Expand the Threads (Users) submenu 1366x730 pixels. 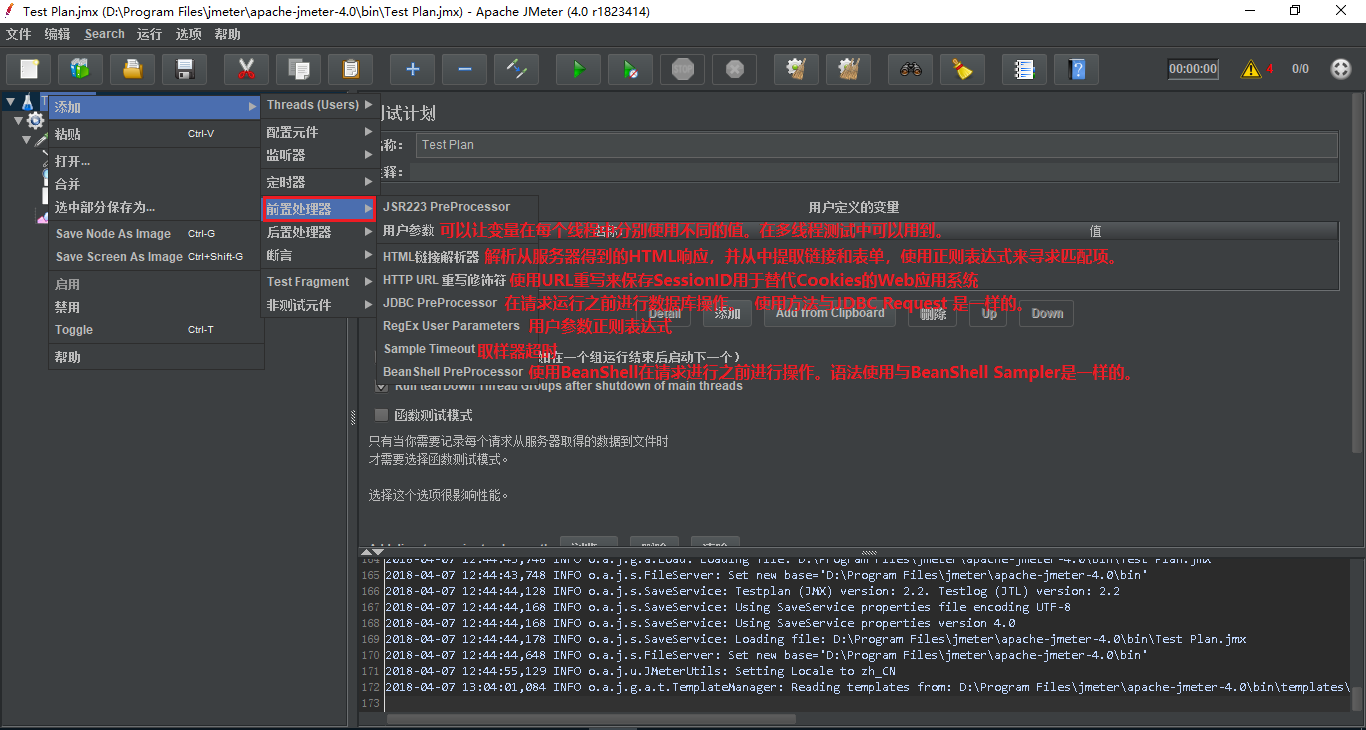click(319, 105)
